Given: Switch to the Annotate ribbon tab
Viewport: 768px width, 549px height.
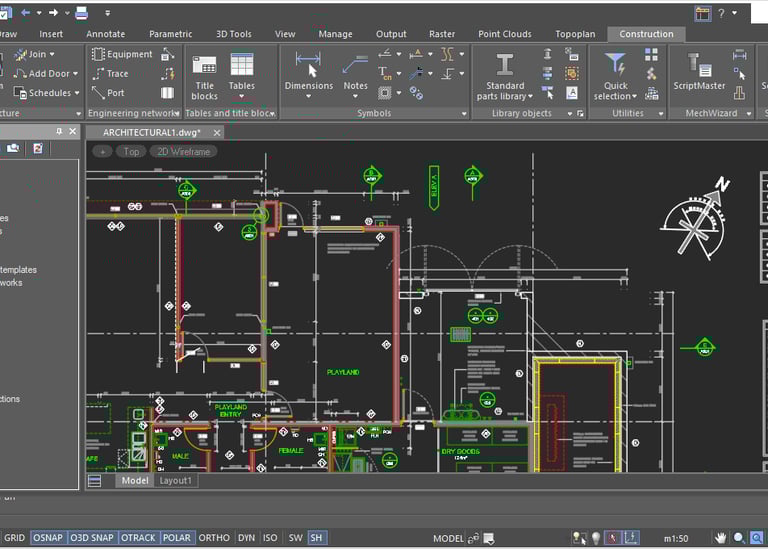Looking at the screenshot, I should 105,34.
